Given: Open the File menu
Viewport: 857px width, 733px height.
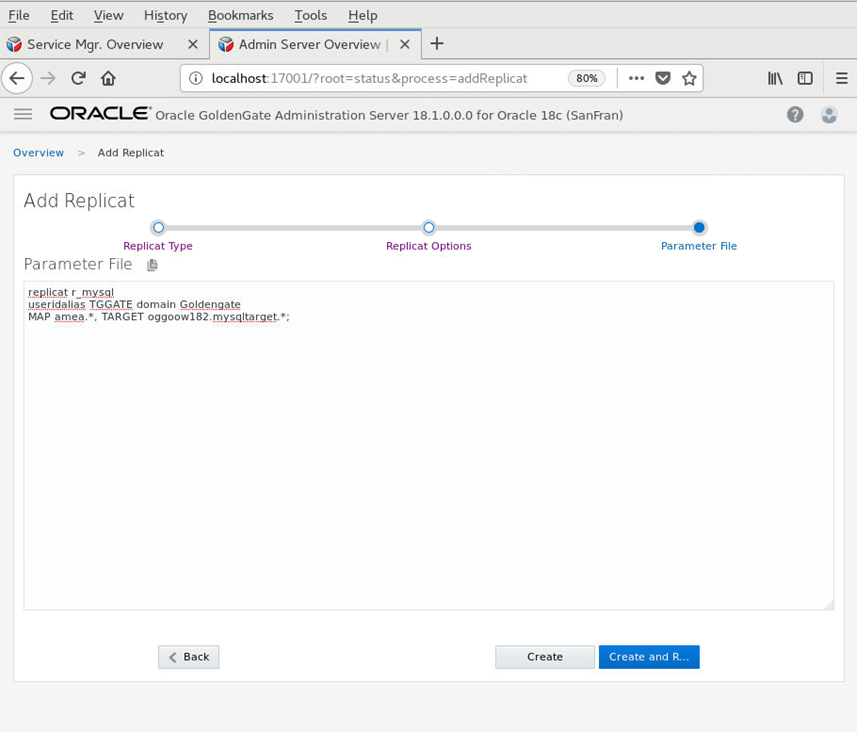Looking at the screenshot, I should (x=19, y=15).
